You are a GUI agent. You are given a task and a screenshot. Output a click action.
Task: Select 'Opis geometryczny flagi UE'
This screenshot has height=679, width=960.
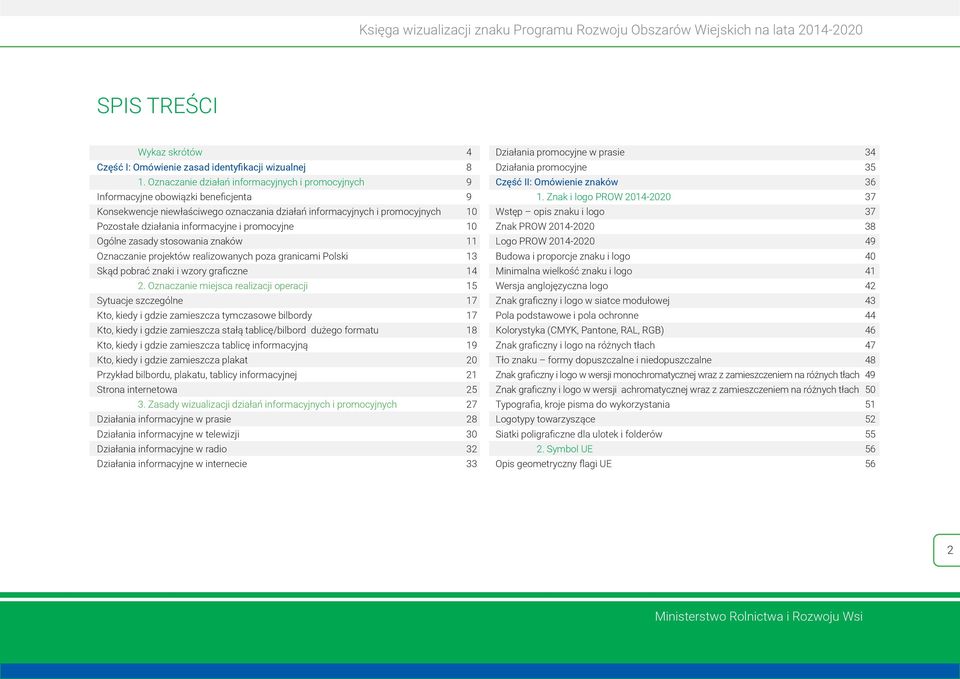tap(553, 463)
